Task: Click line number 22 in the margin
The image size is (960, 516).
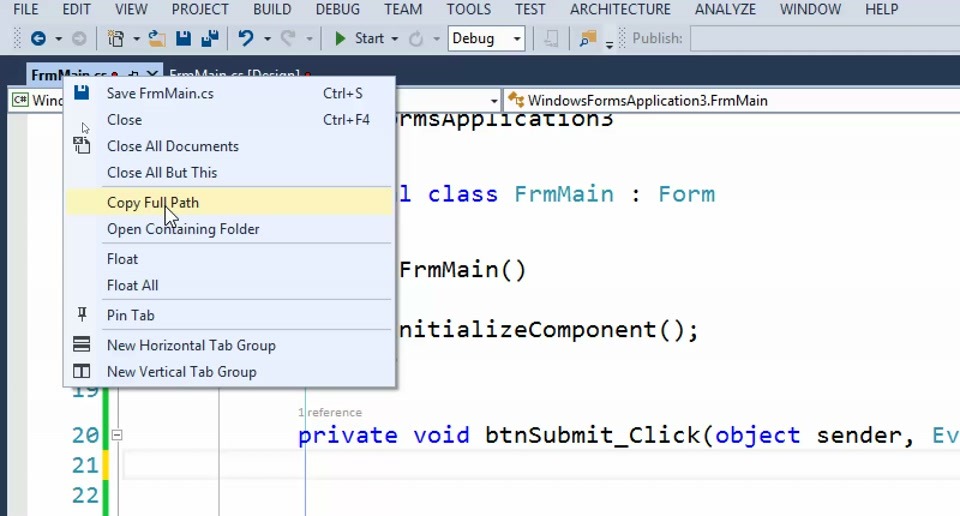Action: [85, 495]
